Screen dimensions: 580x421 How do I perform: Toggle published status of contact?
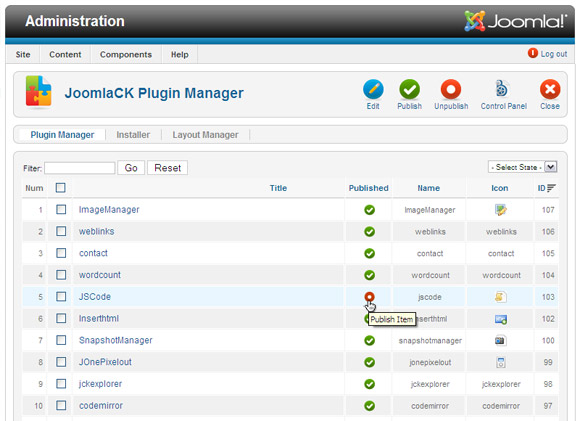click(x=369, y=253)
